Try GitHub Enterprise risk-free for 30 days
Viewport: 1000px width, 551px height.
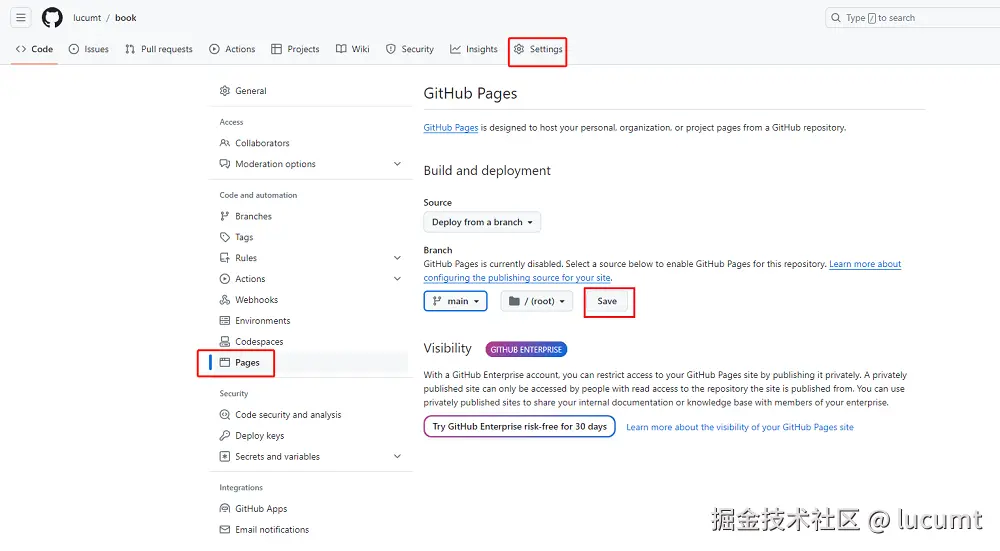pyautogui.click(x=520, y=427)
